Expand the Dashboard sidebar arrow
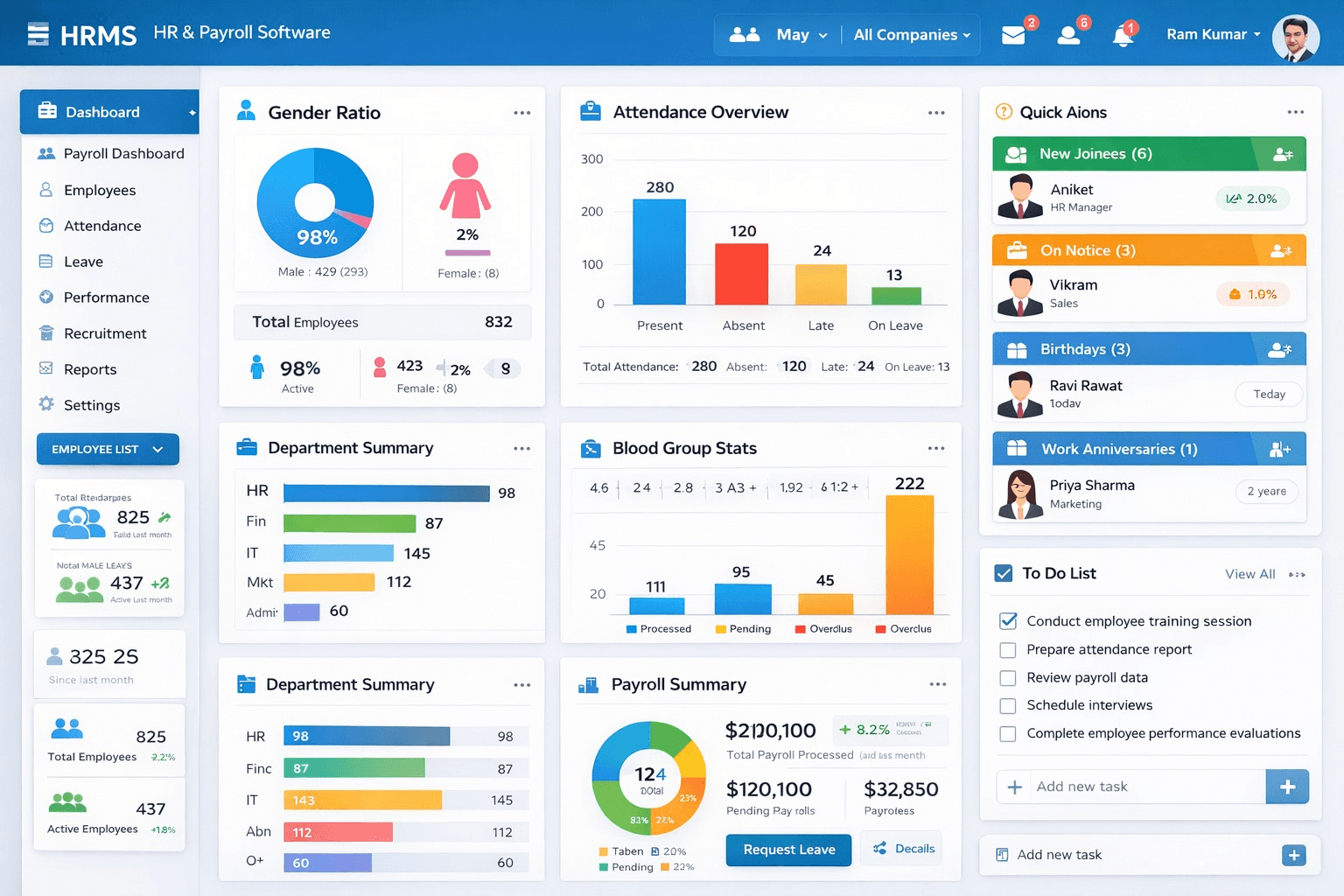 click(x=192, y=113)
